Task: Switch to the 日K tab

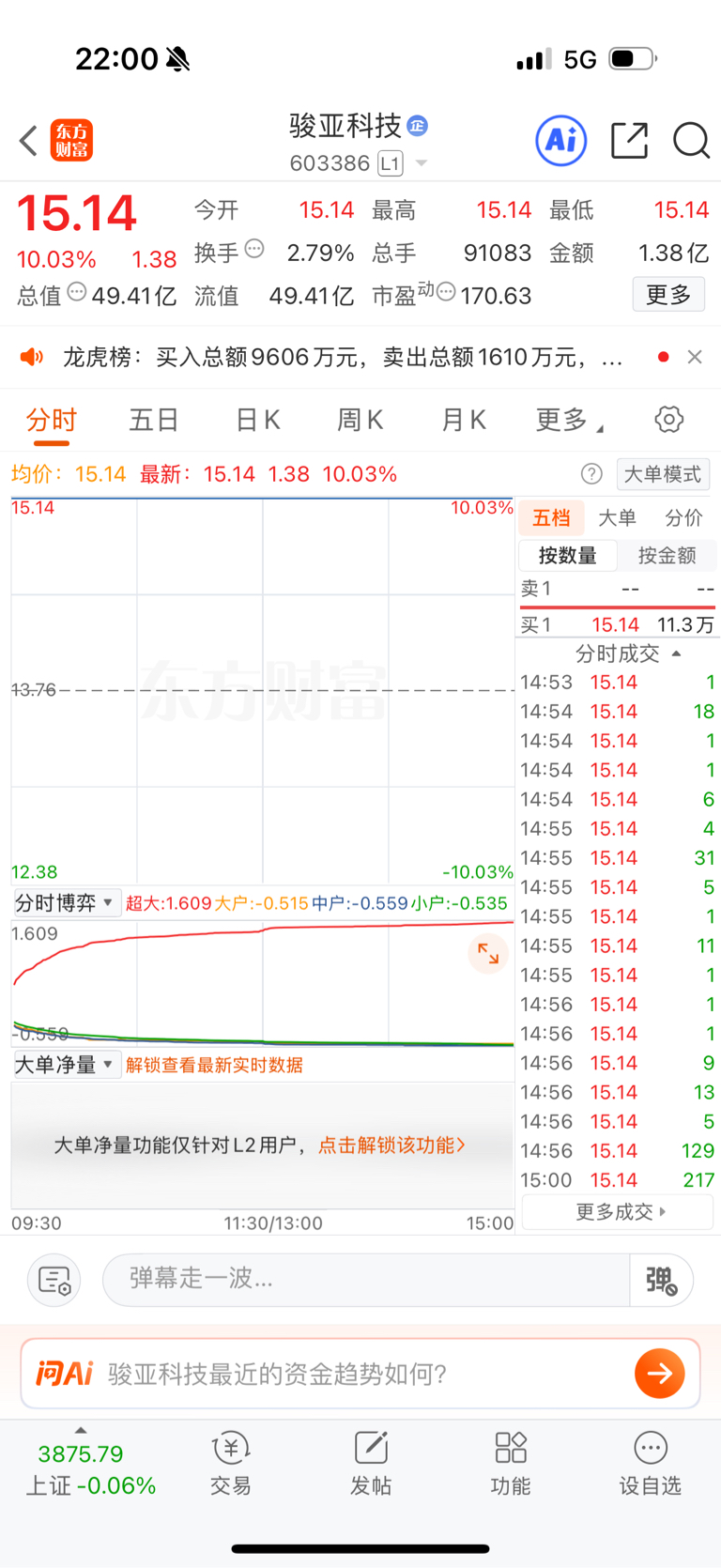Action: 258,420
